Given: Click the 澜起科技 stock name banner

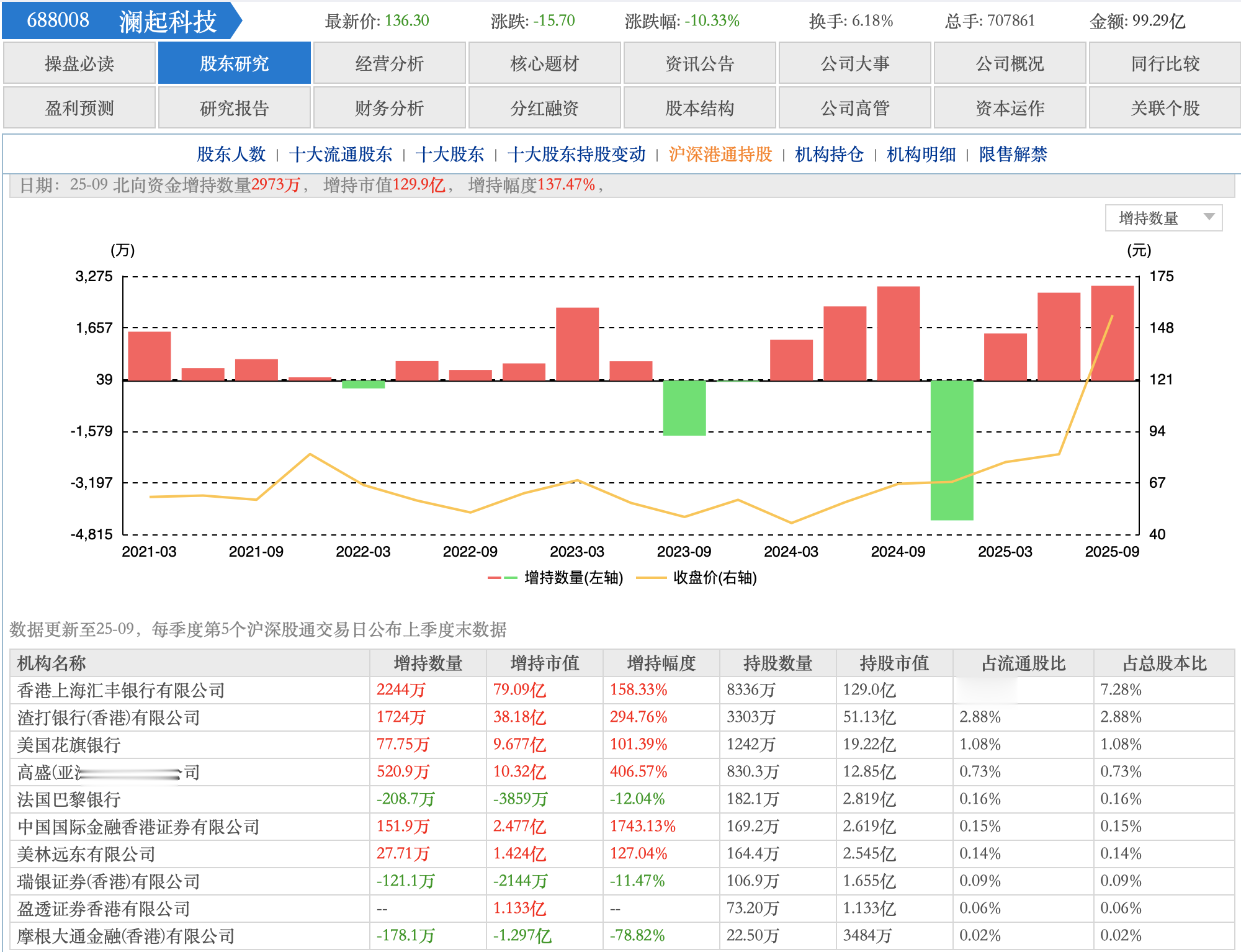Looking at the screenshot, I should click(168, 21).
